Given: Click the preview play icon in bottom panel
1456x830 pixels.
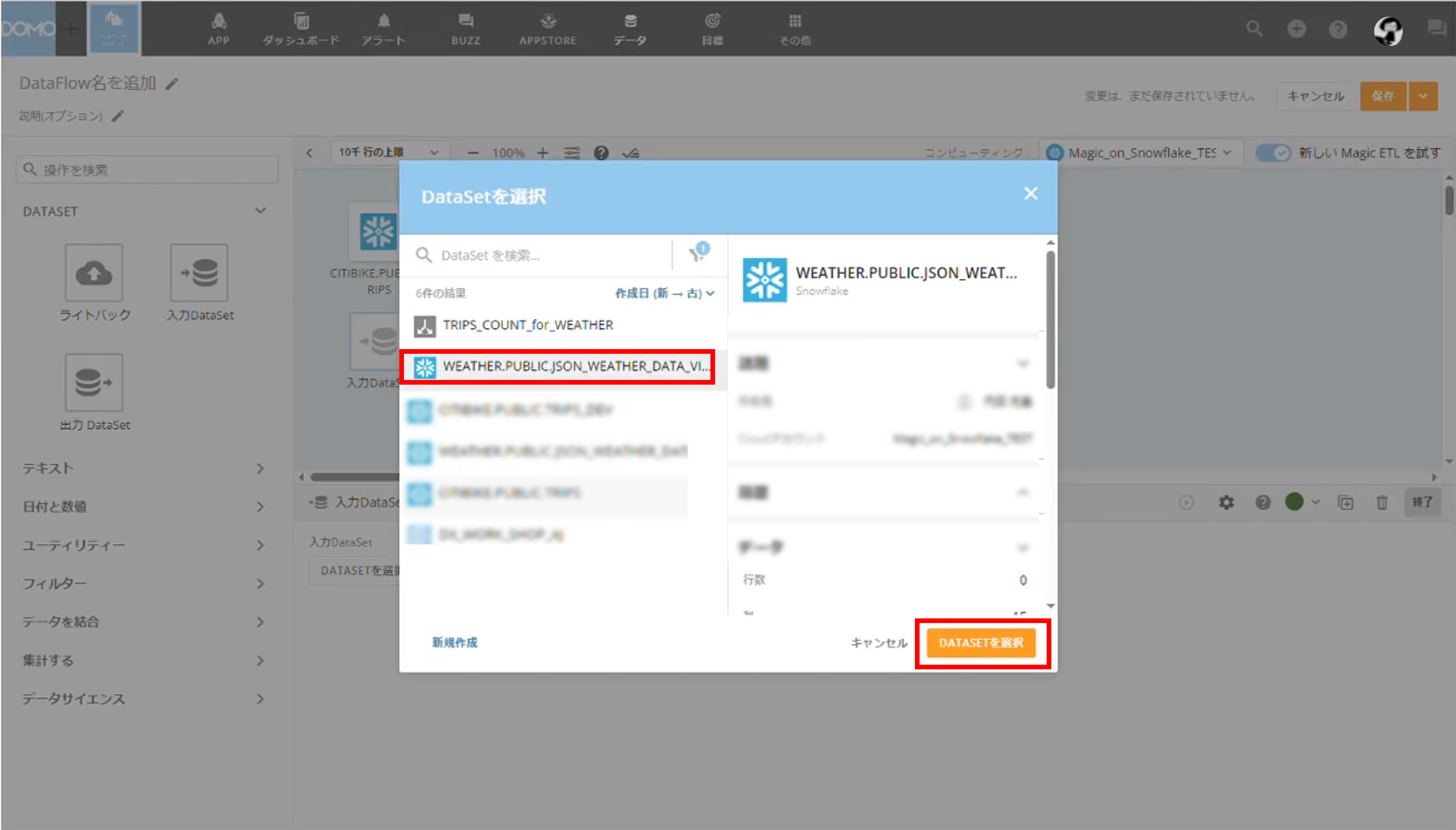Looking at the screenshot, I should 1186,502.
